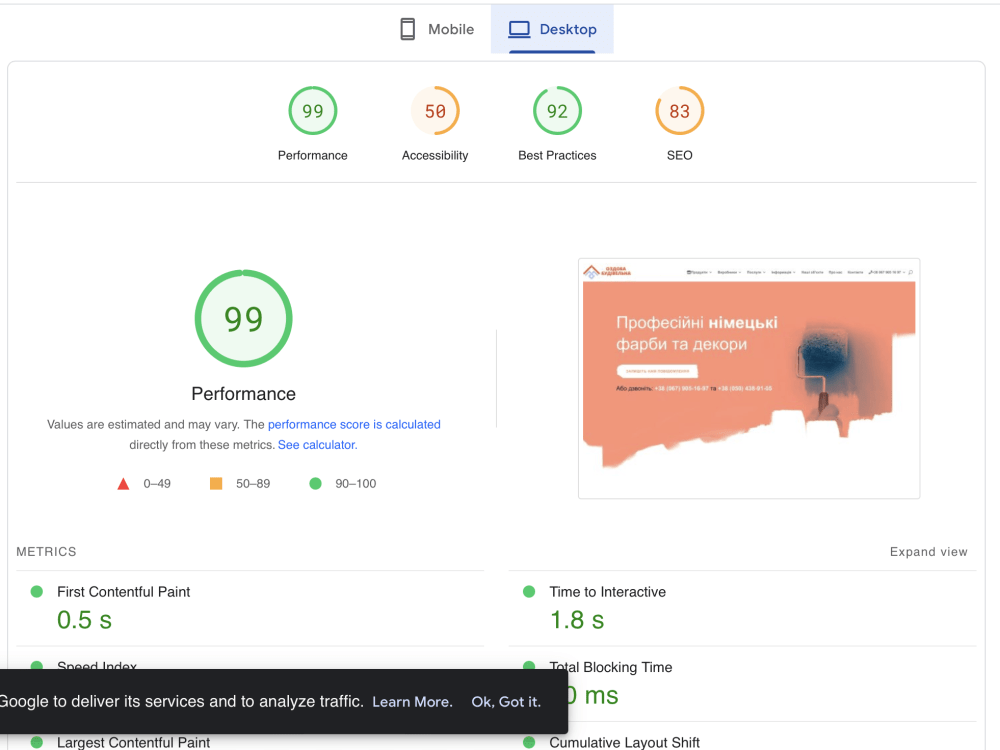
Task: Jump to Accessibility score gauge 50
Action: [x=435, y=111]
